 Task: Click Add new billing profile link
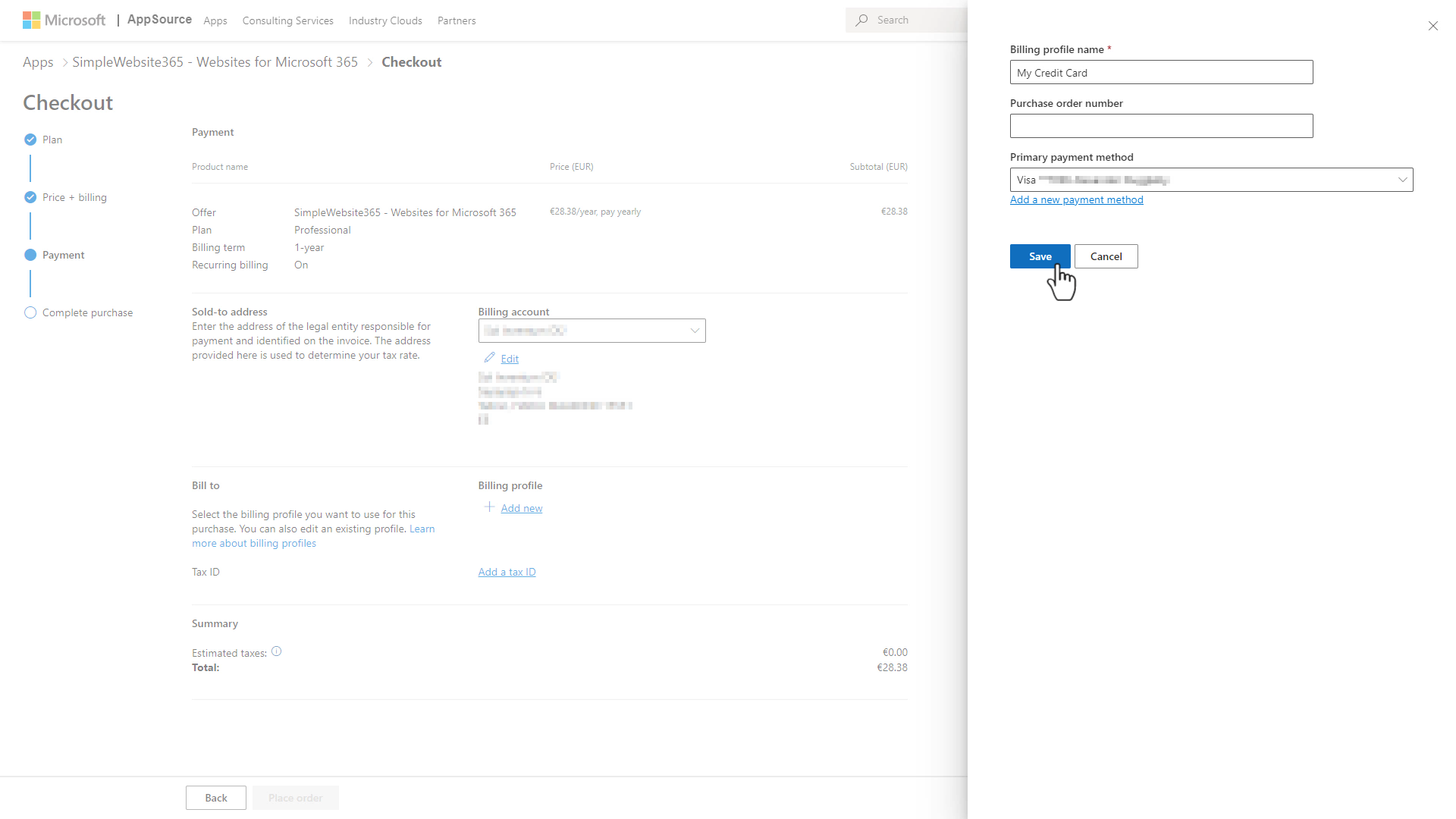[x=522, y=508]
